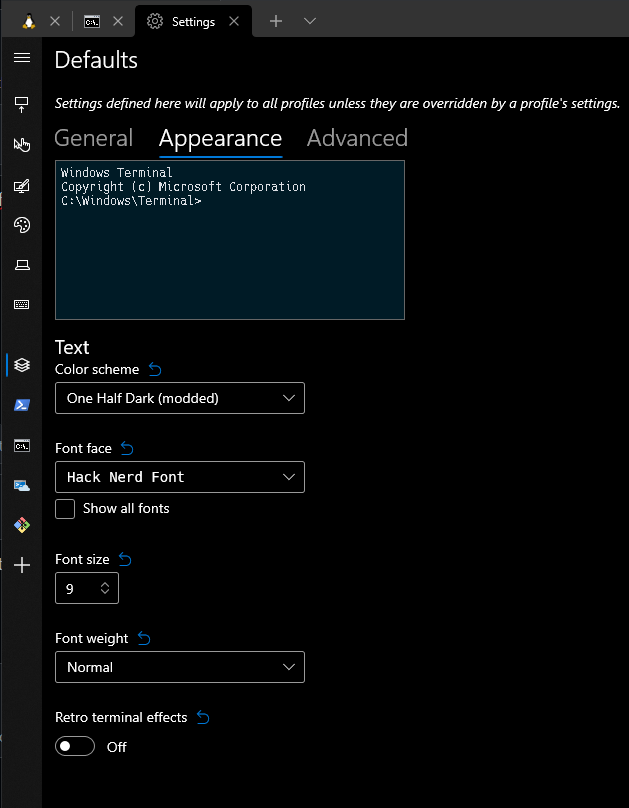Open the Color schemes page
Screen dimensions: 629x808
click(x=21, y=225)
